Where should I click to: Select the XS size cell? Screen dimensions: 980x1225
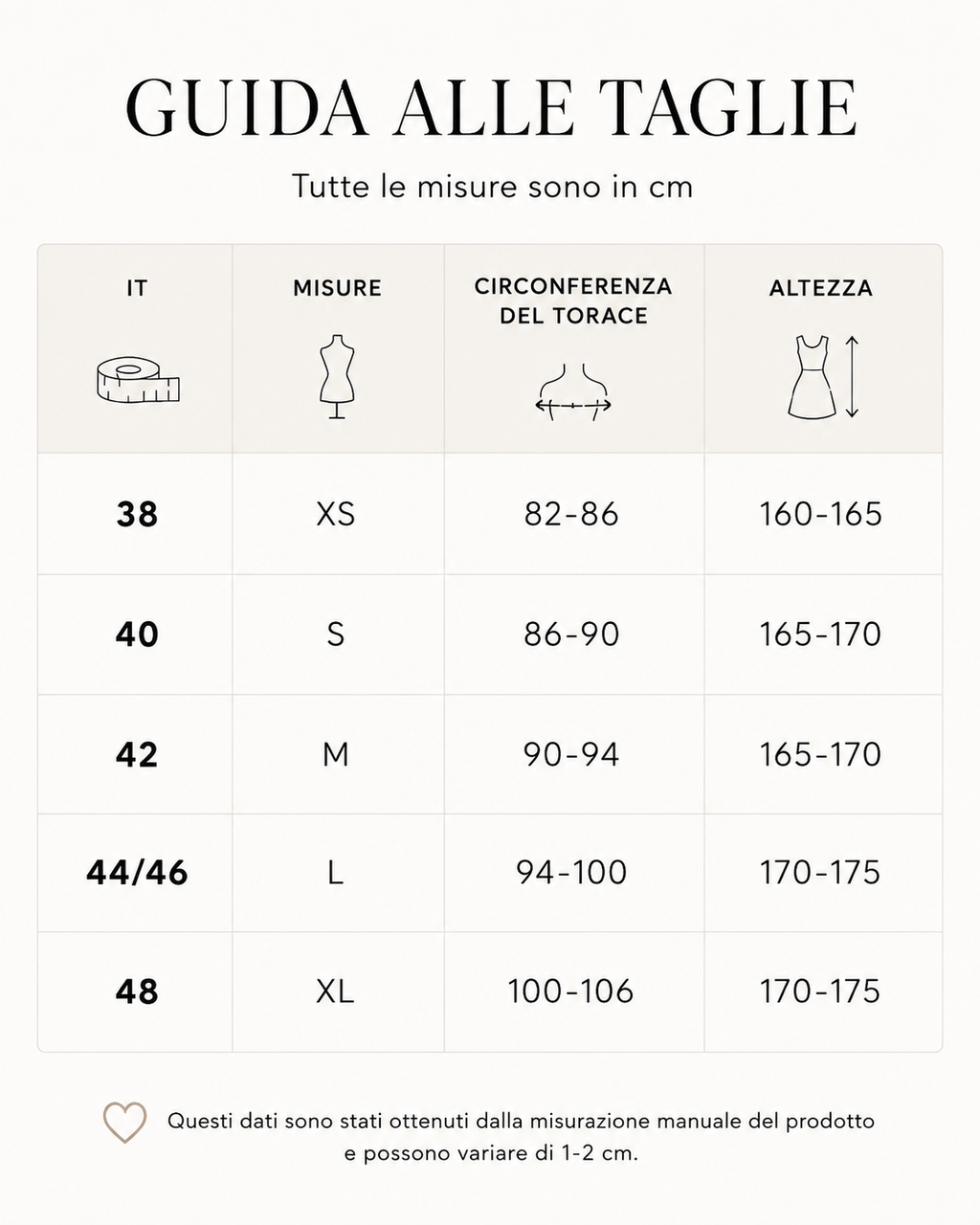tap(336, 515)
